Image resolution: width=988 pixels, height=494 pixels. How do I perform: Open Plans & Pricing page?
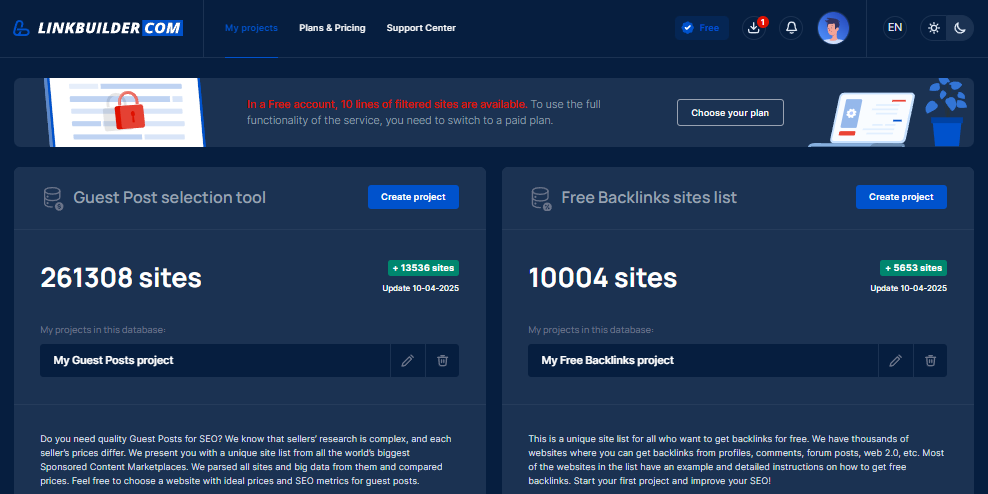click(x=332, y=28)
